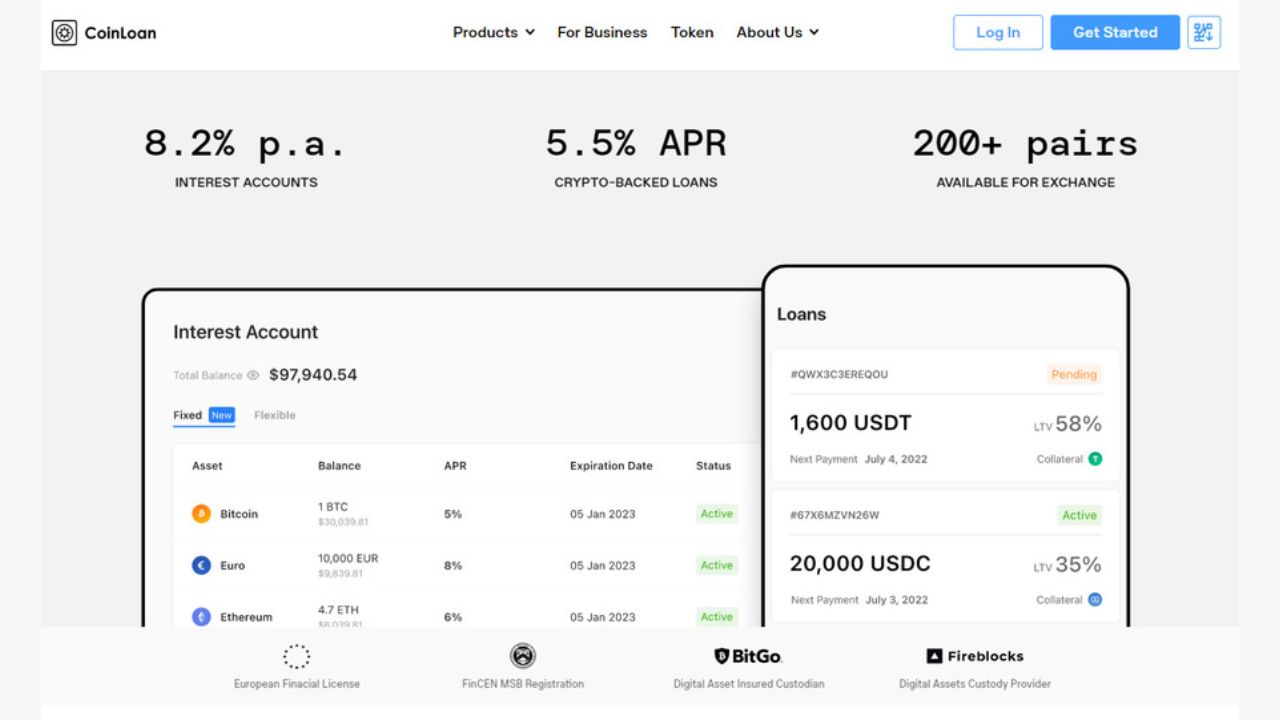The height and width of the screenshot is (720, 1280).
Task: Click the 1 BTC balance cell
Action: click(x=343, y=514)
